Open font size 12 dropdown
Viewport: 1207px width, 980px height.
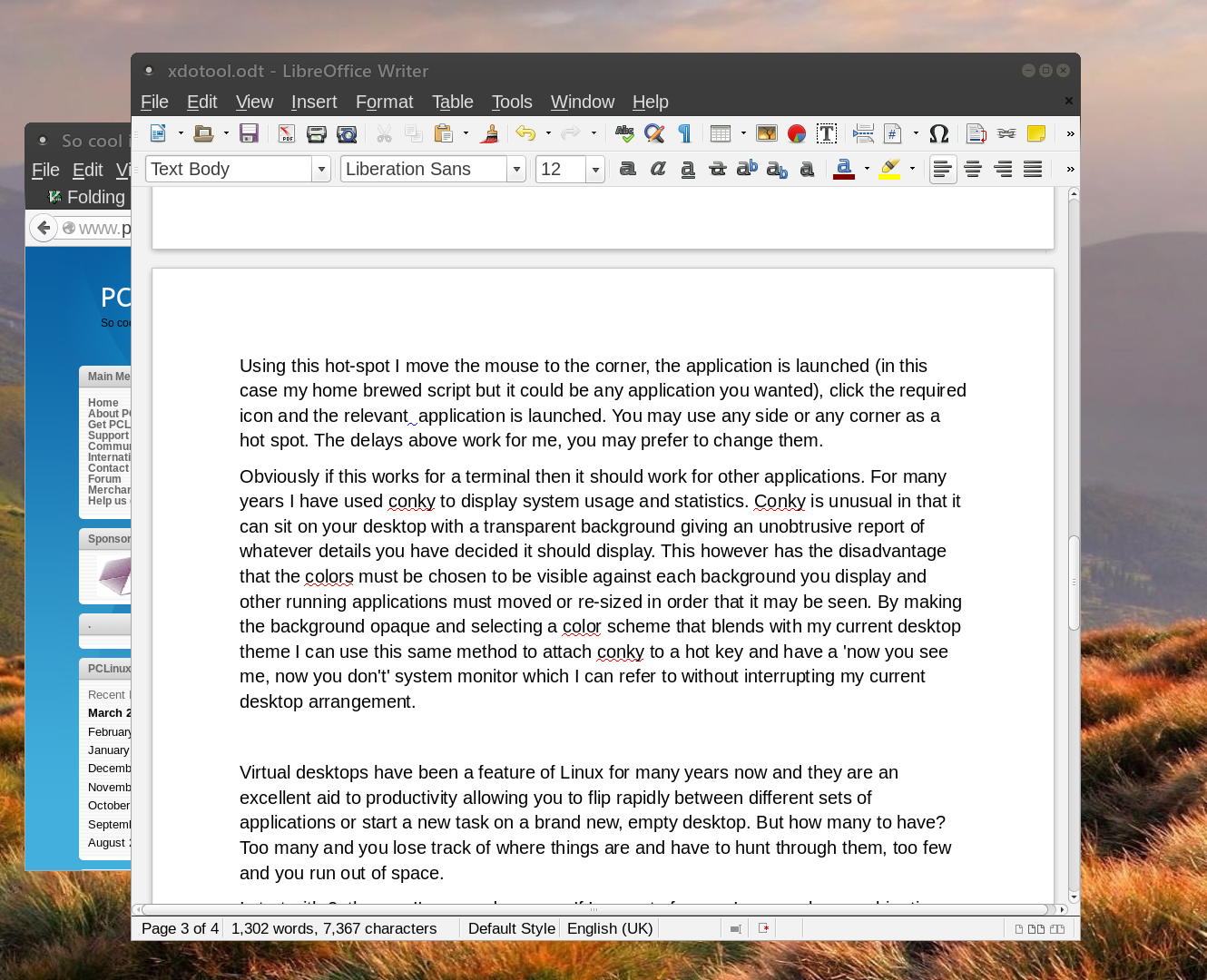pos(595,169)
